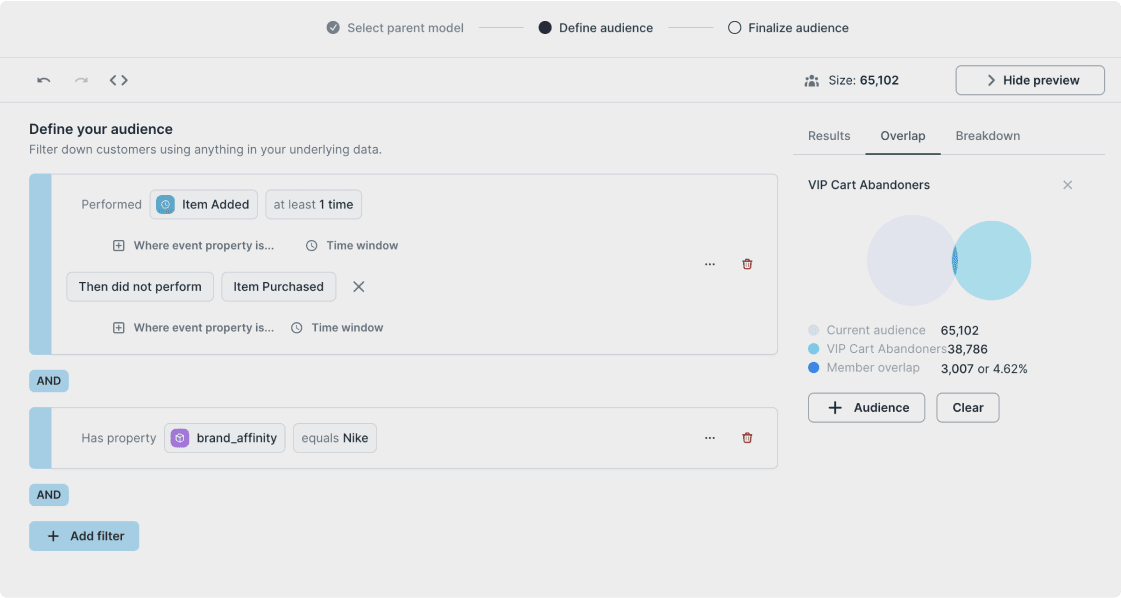This screenshot has width=1121, height=598.
Task: Switch to the Results tab
Action: [829, 136]
